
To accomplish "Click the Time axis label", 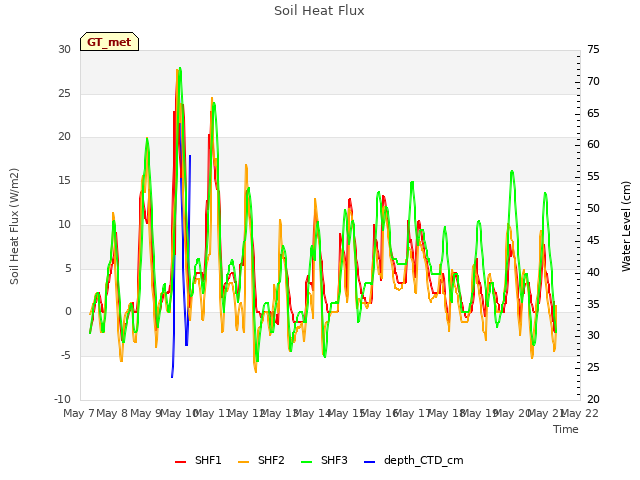I will tap(566, 429).
